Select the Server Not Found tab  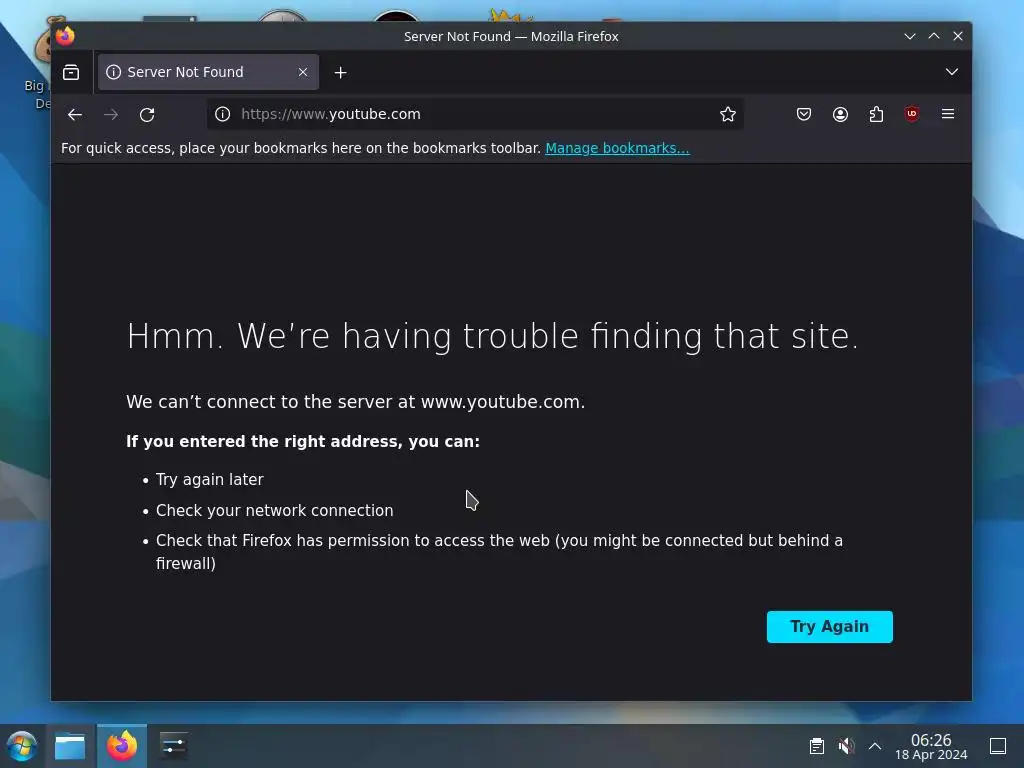(208, 72)
